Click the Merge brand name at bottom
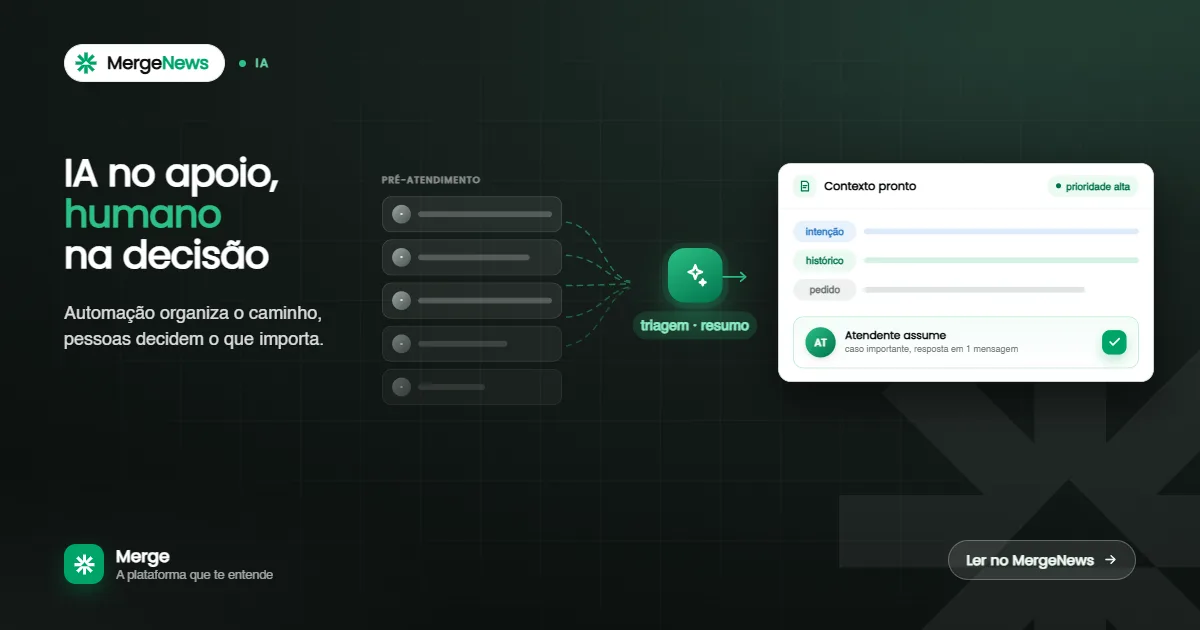Image resolution: width=1200 pixels, height=630 pixels. coord(143,557)
